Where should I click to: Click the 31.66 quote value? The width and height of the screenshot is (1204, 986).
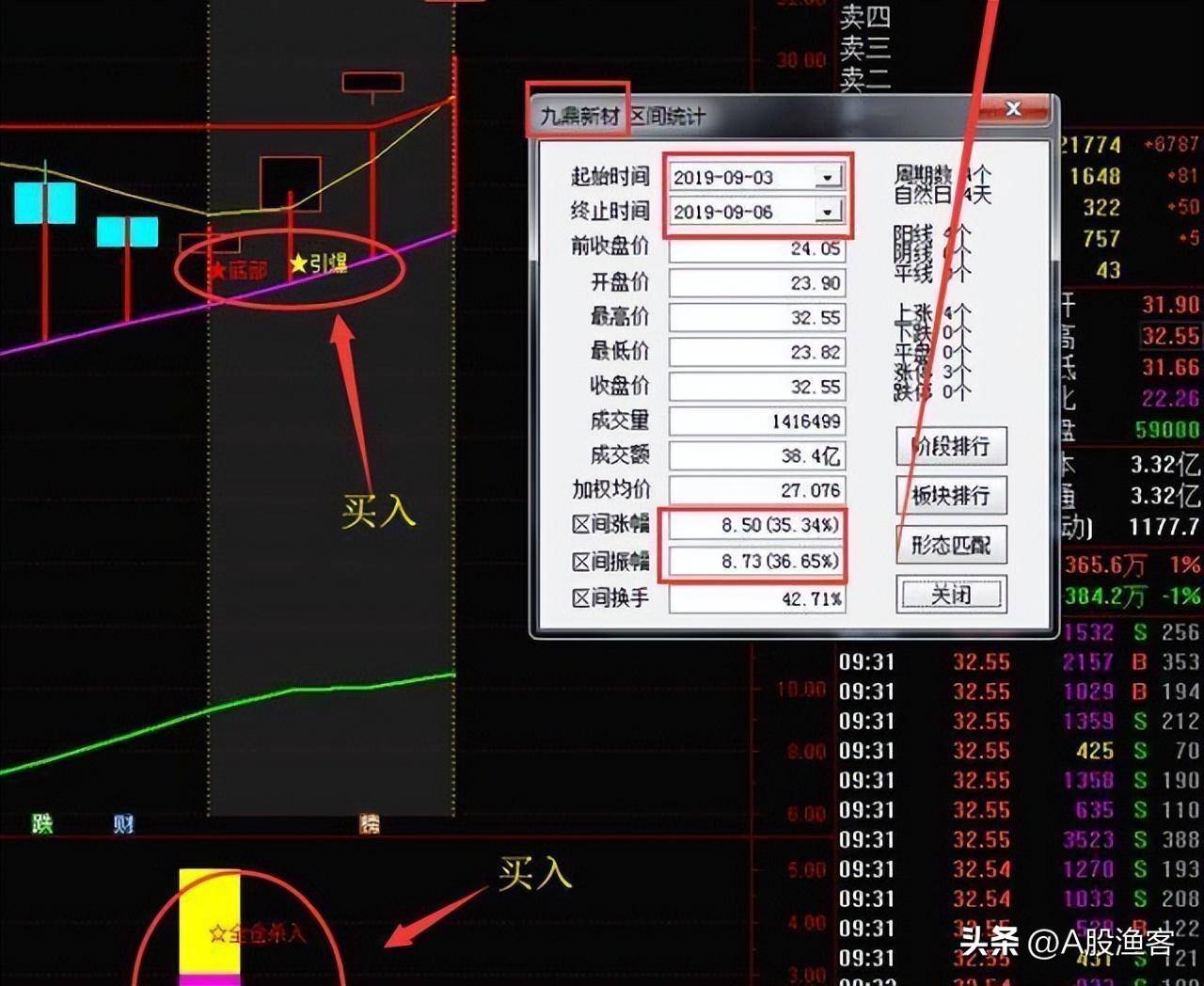pos(1171,367)
